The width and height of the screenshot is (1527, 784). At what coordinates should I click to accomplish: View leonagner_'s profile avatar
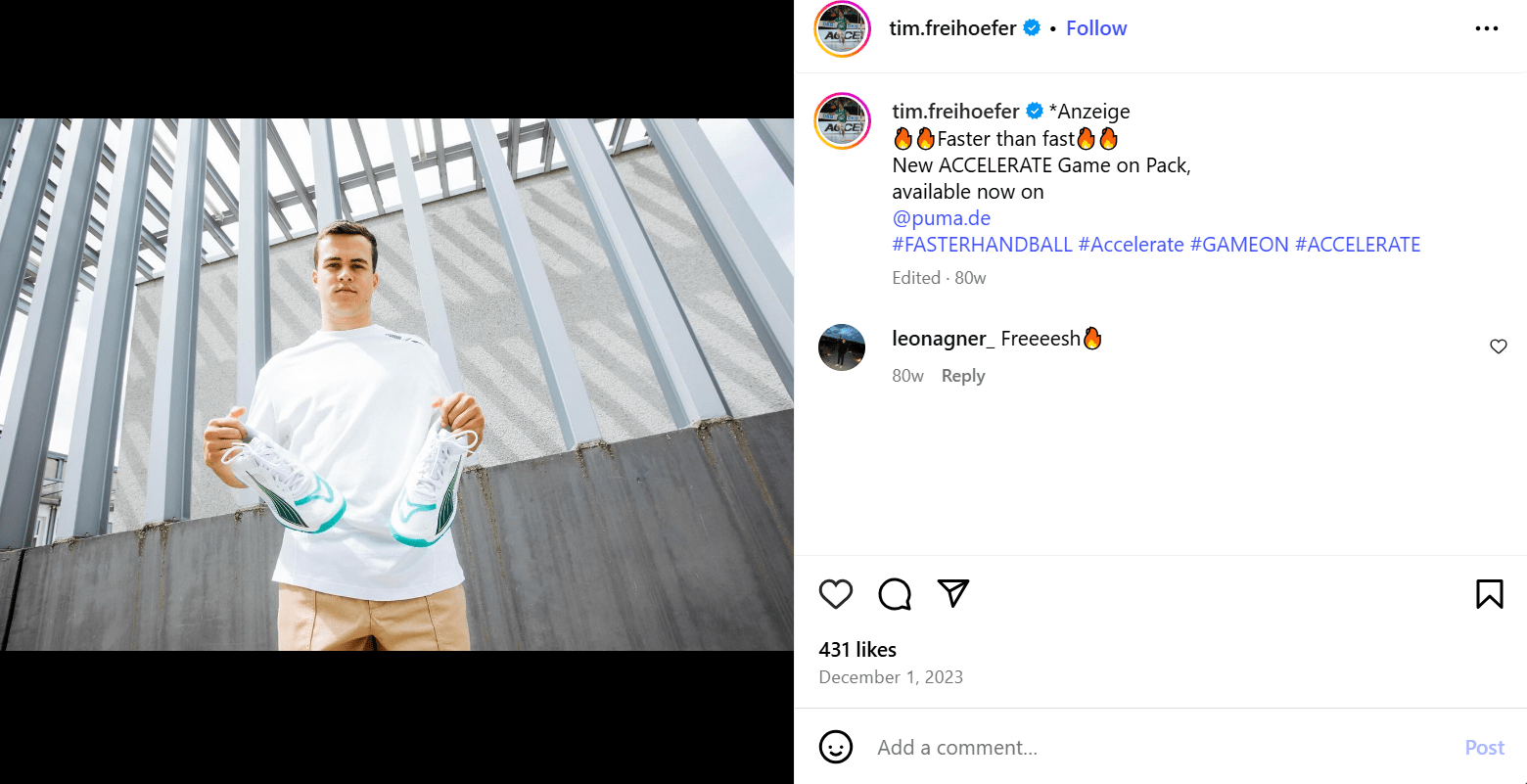point(842,347)
